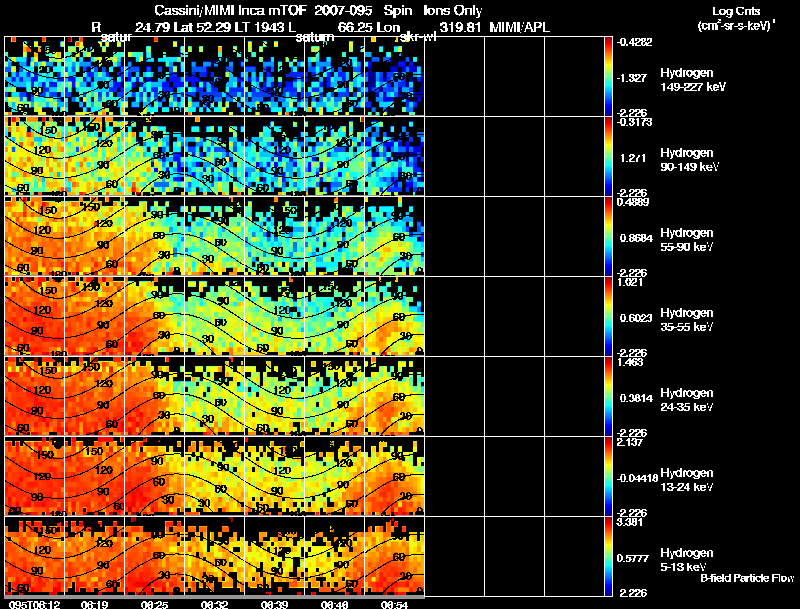The width and height of the screenshot is (800, 609).
Task: Click the 'Hydrogen 90-149 keV' label
Action: coord(689,160)
